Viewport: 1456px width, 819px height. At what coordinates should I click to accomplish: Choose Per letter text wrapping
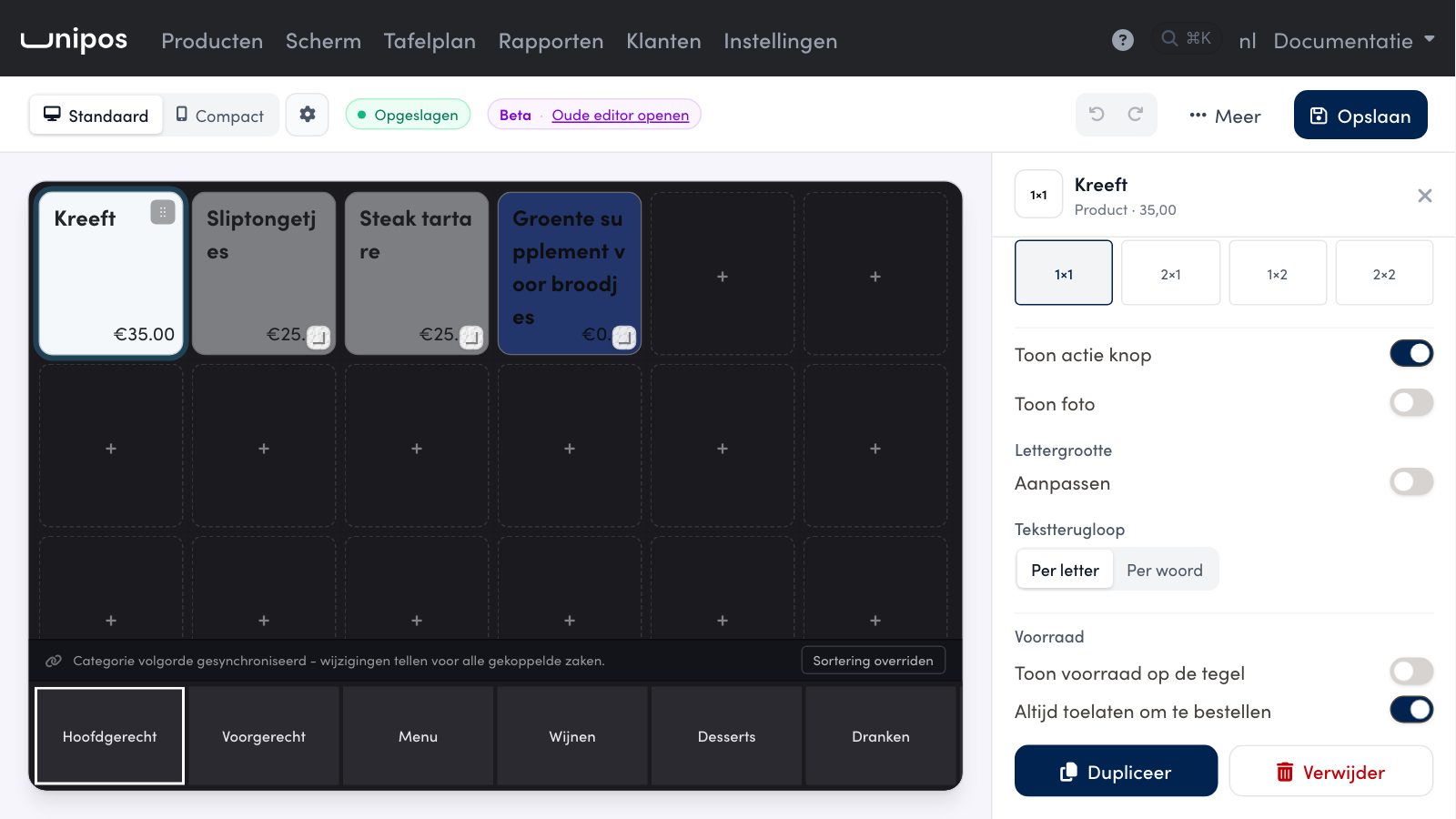click(1065, 570)
